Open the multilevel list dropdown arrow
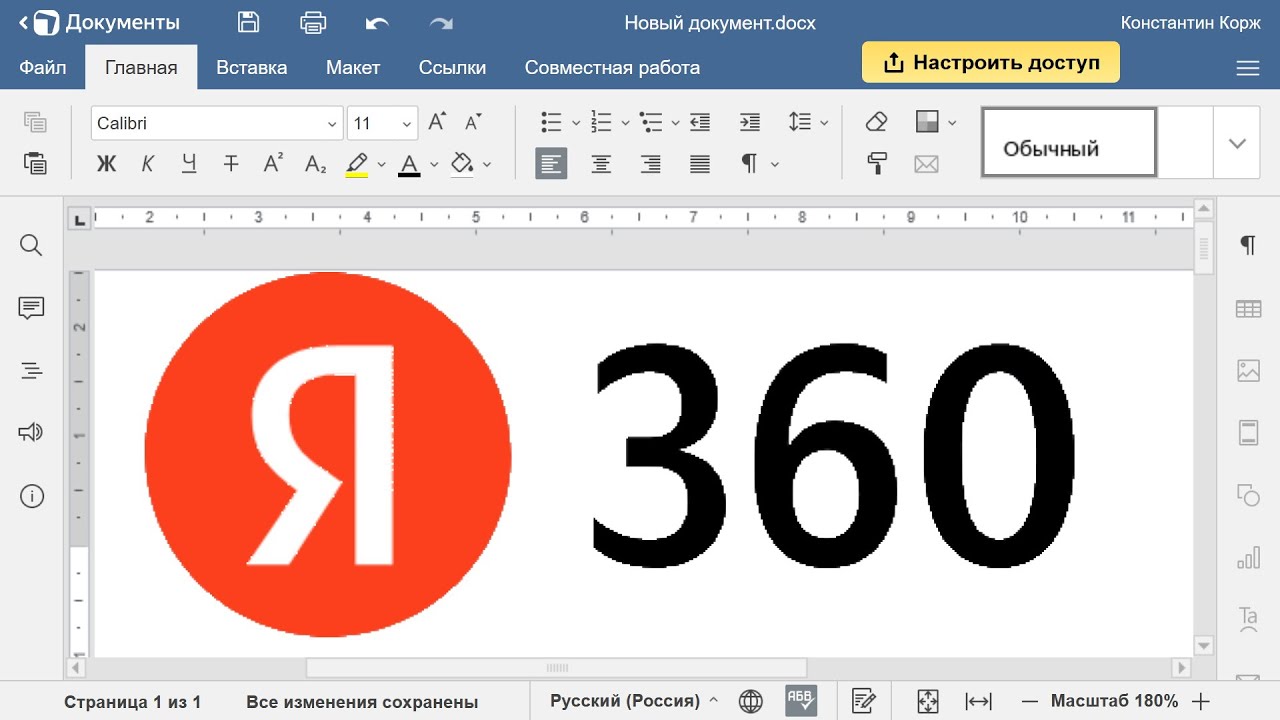Viewport: 1280px width, 720px height. coord(676,123)
